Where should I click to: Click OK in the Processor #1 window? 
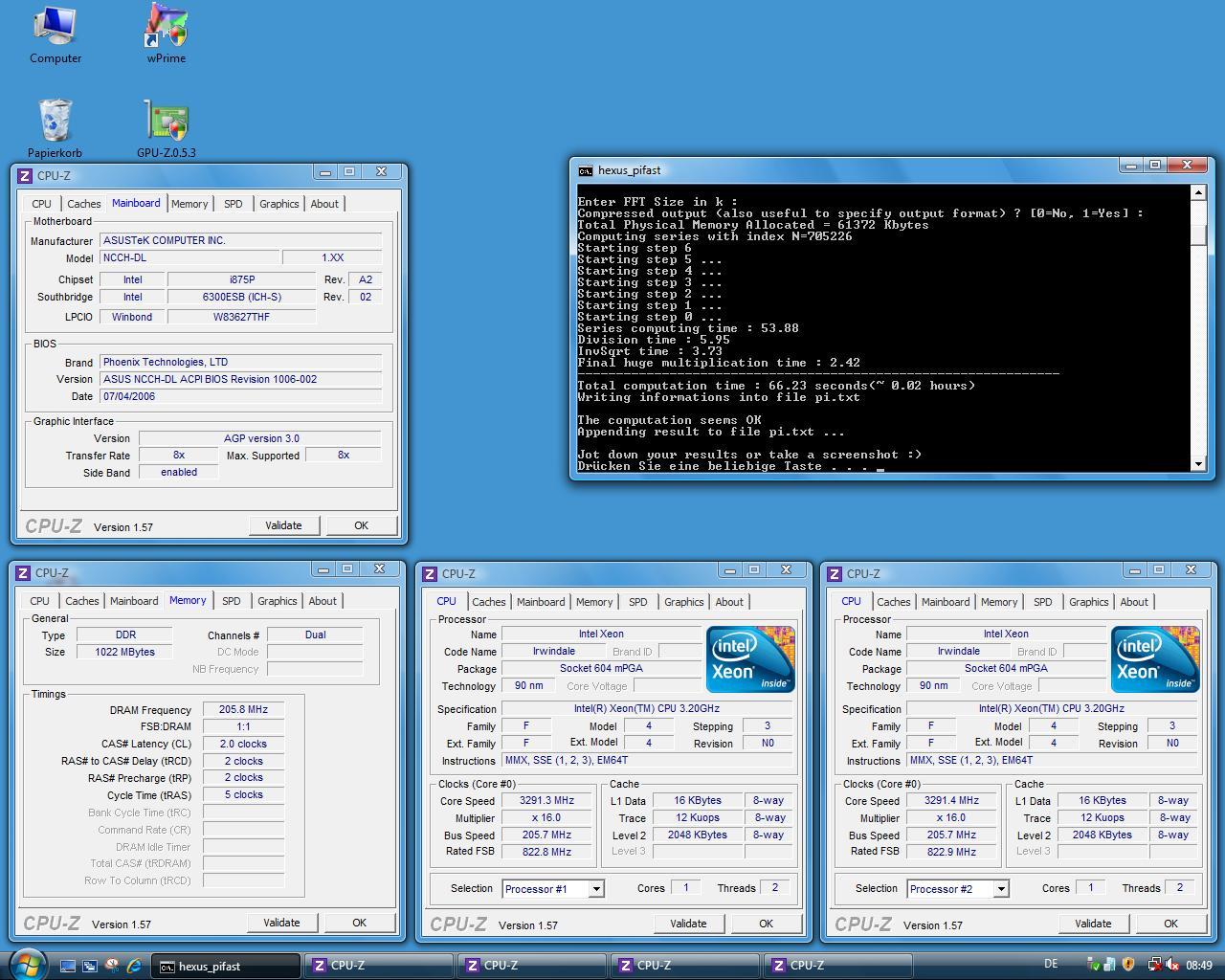[x=766, y=924]
